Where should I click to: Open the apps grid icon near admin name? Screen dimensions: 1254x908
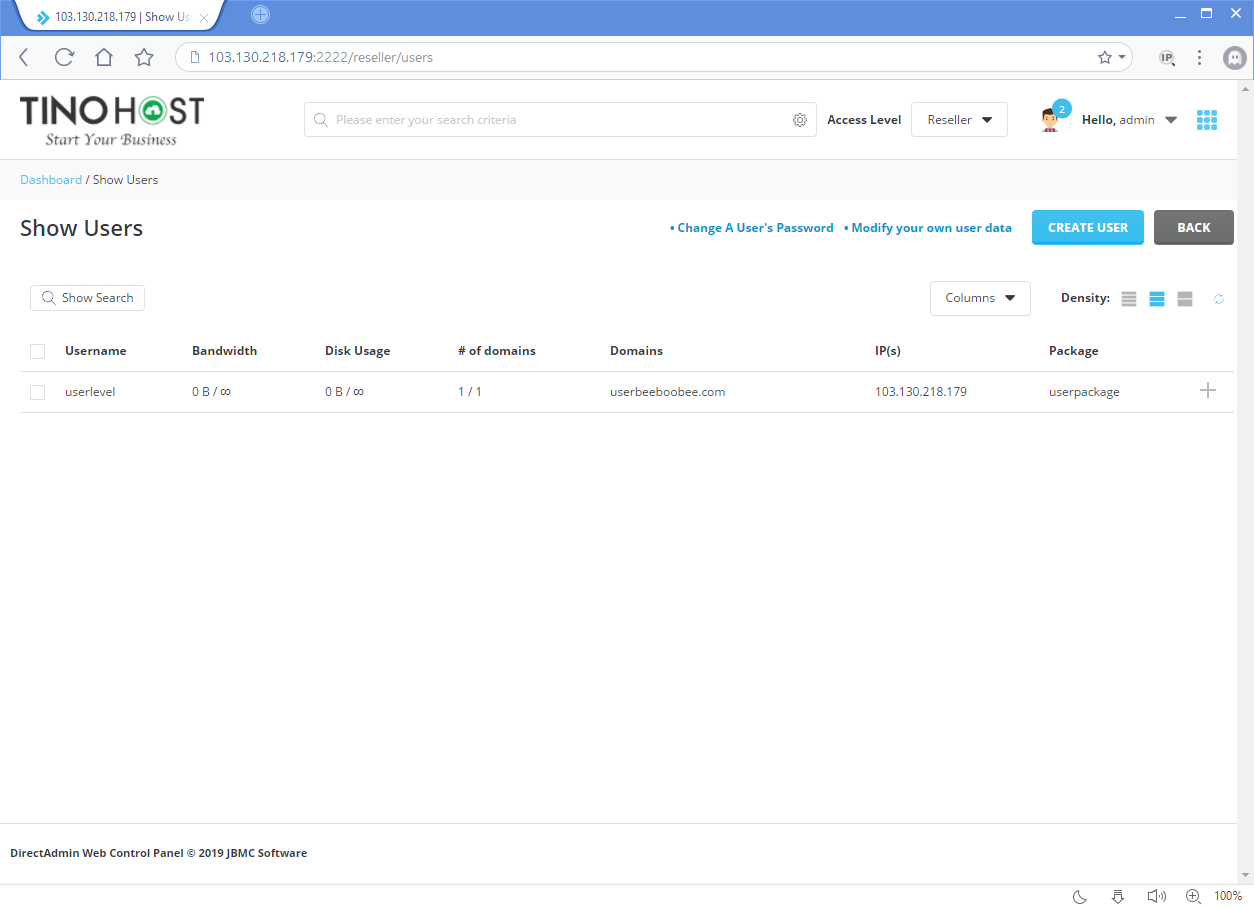[1207, 119]
